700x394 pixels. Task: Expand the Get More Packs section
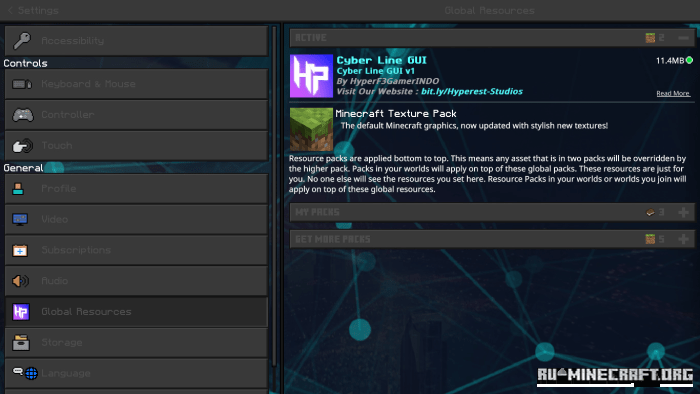point(683,239)
